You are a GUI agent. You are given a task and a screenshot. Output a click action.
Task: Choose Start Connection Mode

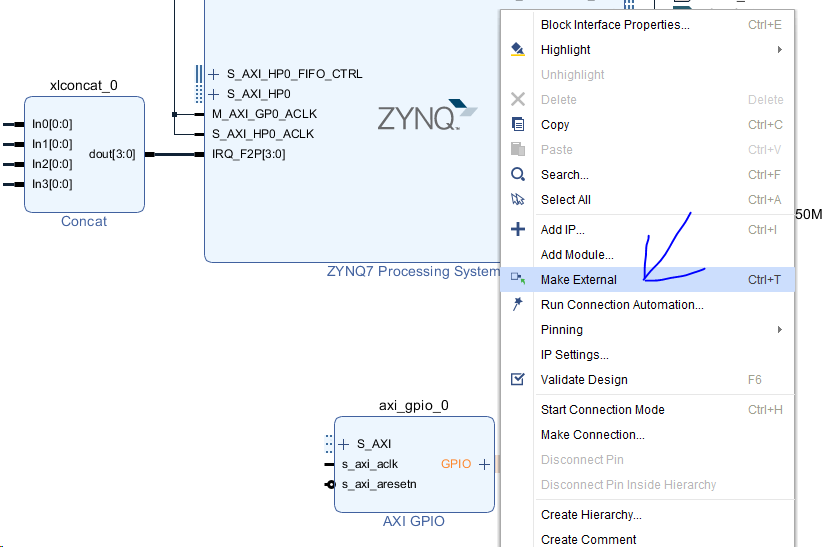pos(602,409)
